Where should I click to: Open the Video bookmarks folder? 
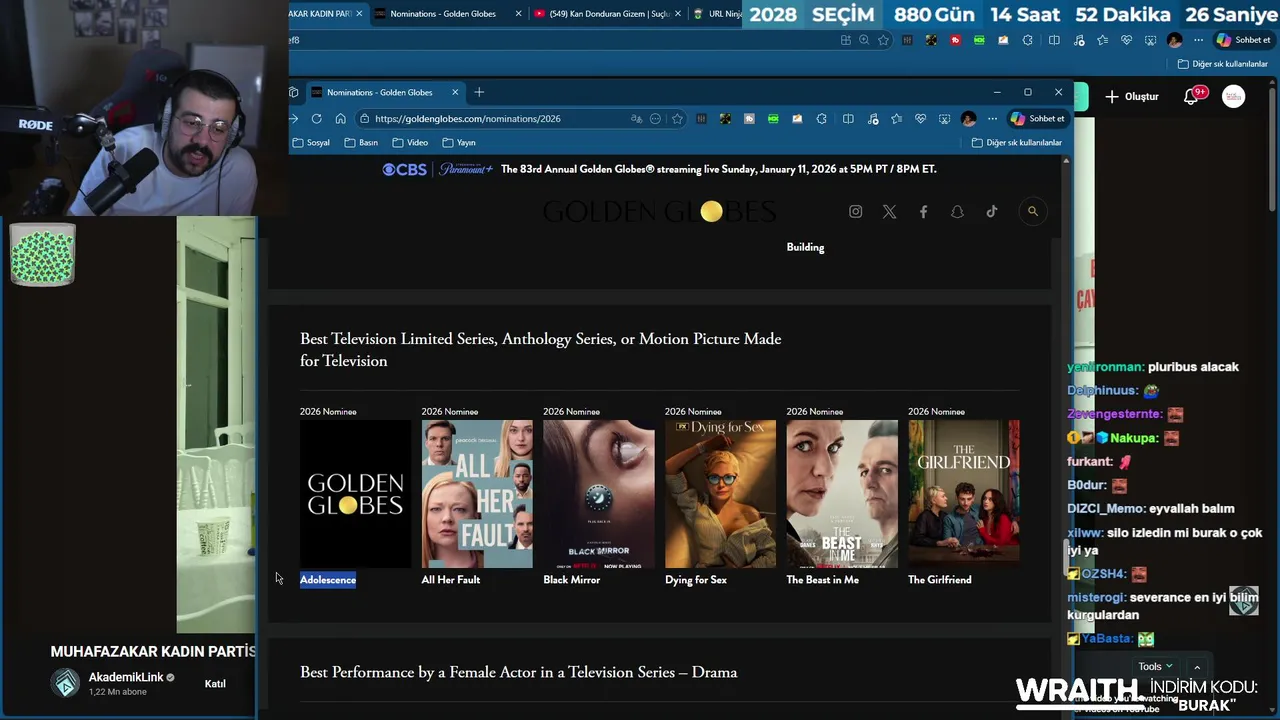pyautogui.click(x=410, y=142)
